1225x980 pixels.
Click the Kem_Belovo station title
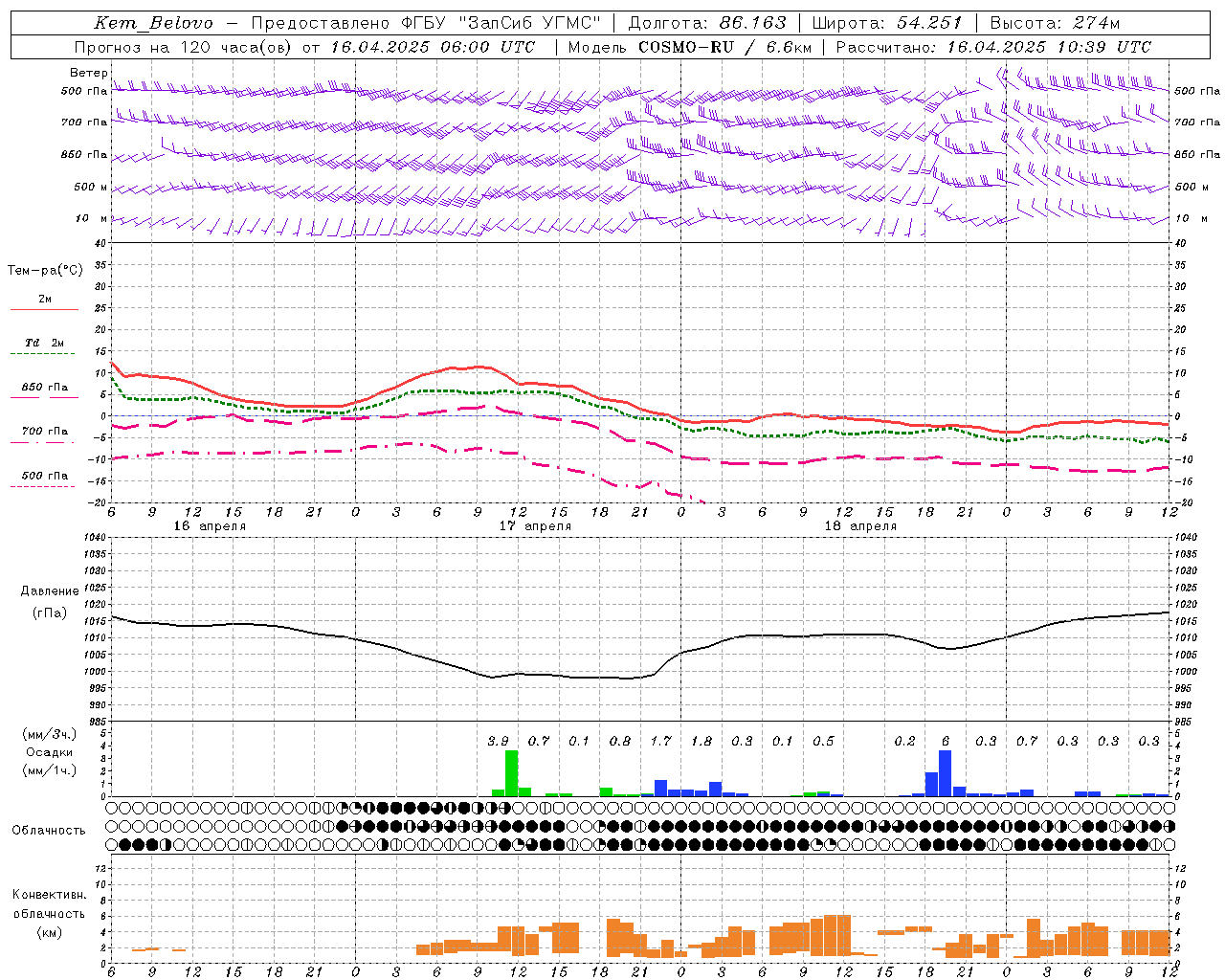(x=154, y=23)
